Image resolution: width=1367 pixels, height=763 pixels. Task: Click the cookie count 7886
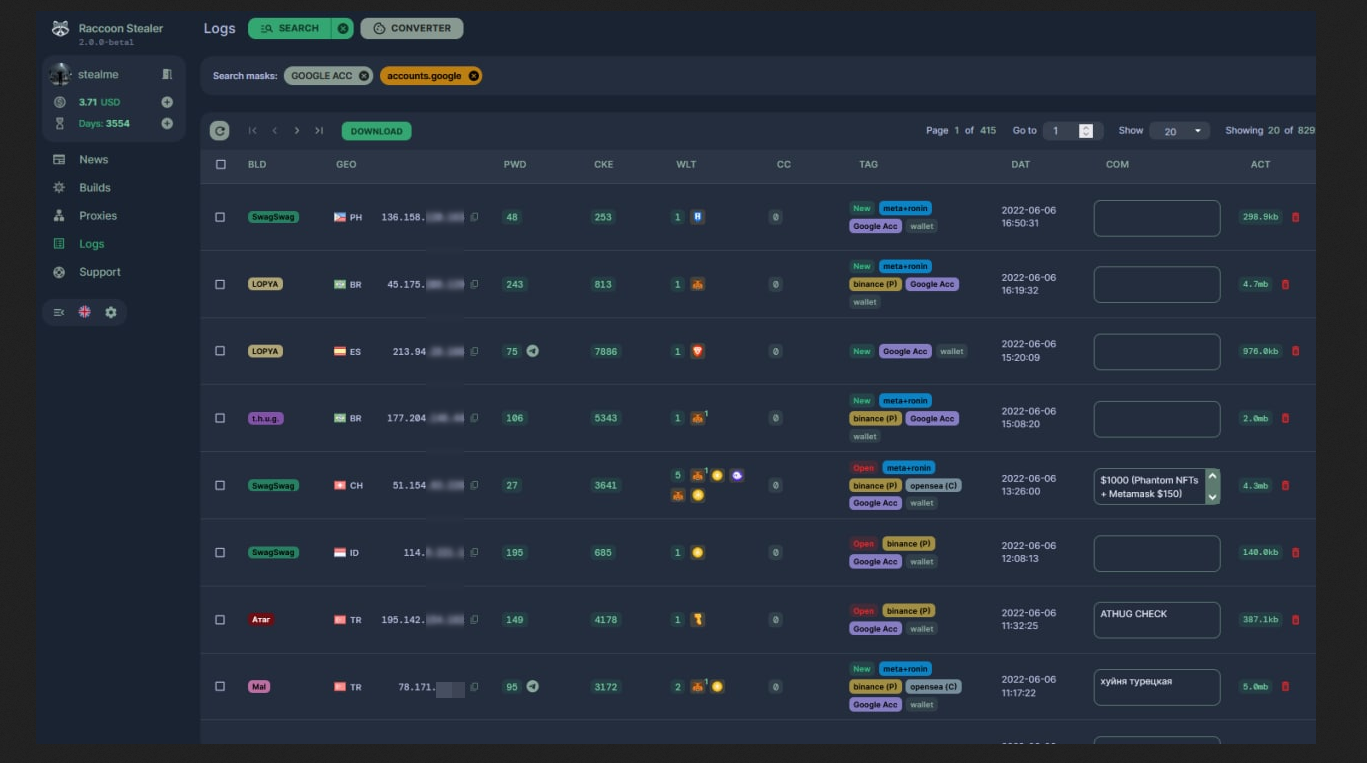[x=605, y=351]
